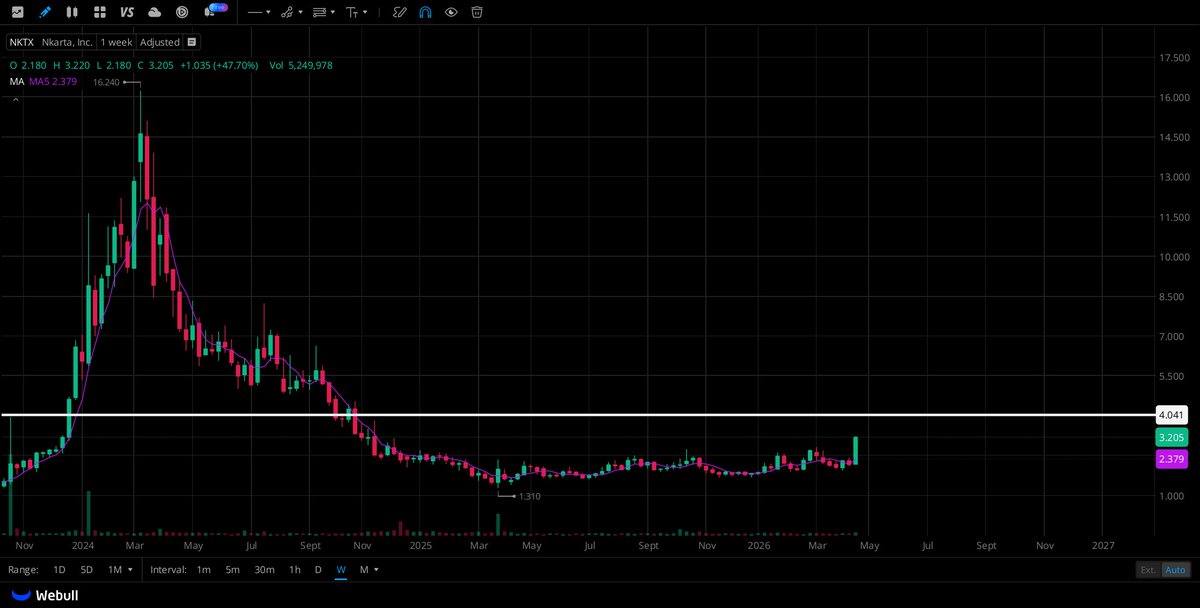This screenshot has width=1200, height=608.
Task: Click the 1 week period label
Action: click(x=116, y=42)
